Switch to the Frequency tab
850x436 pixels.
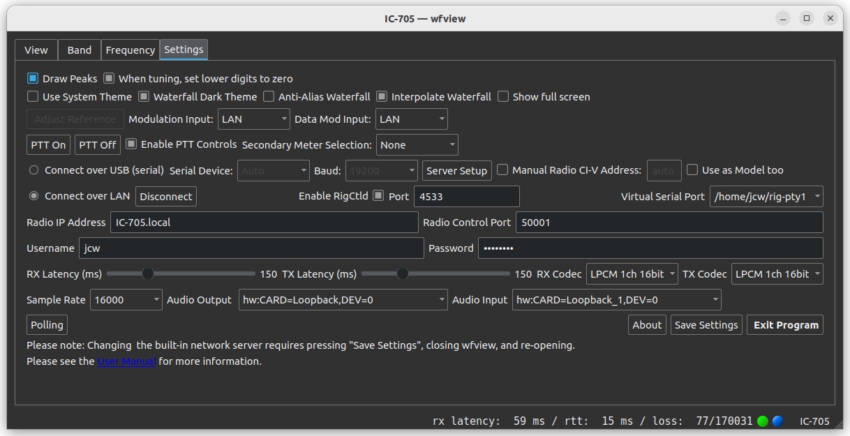(x=130, y=50)
